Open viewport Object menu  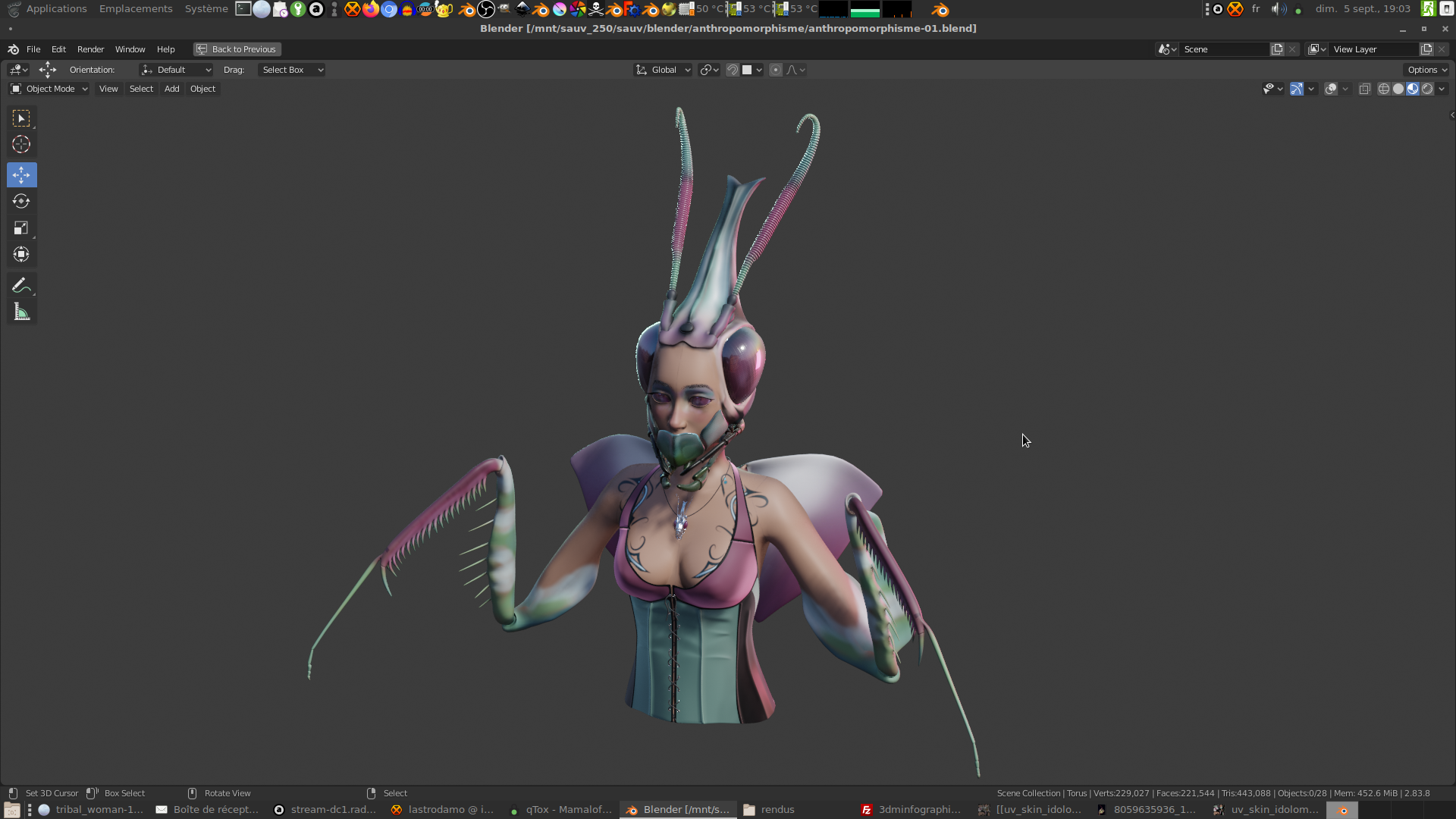(x=202, y=89)
